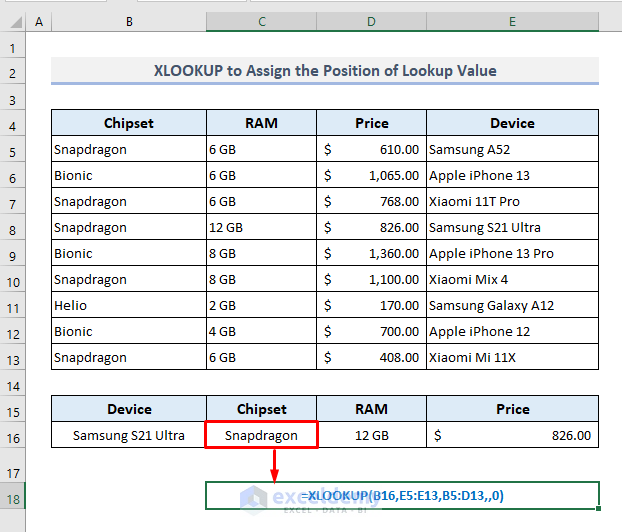Select the Helio chipset cell
Image resolution: width=622 pixels, height=532 pixels.
coord(129,305)
